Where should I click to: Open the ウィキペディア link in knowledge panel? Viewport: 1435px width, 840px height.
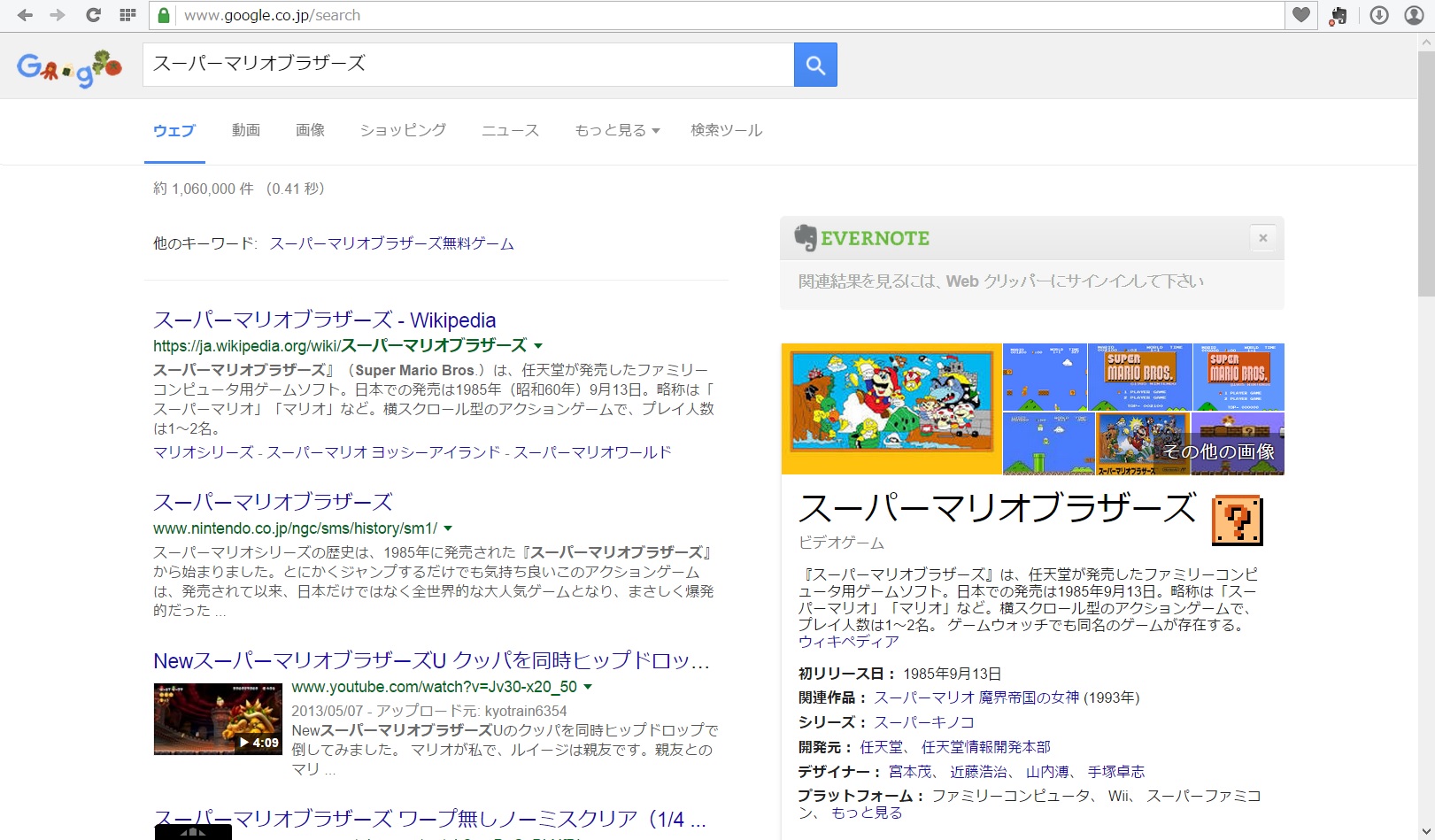coord(848,642)
